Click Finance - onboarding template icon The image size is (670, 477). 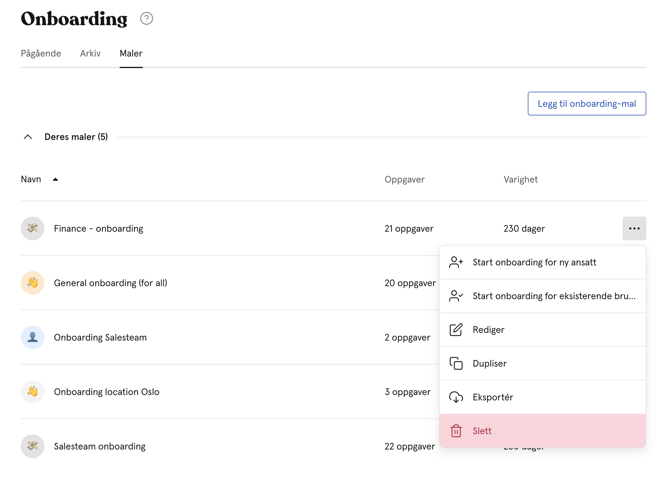[x=32, y=228]
